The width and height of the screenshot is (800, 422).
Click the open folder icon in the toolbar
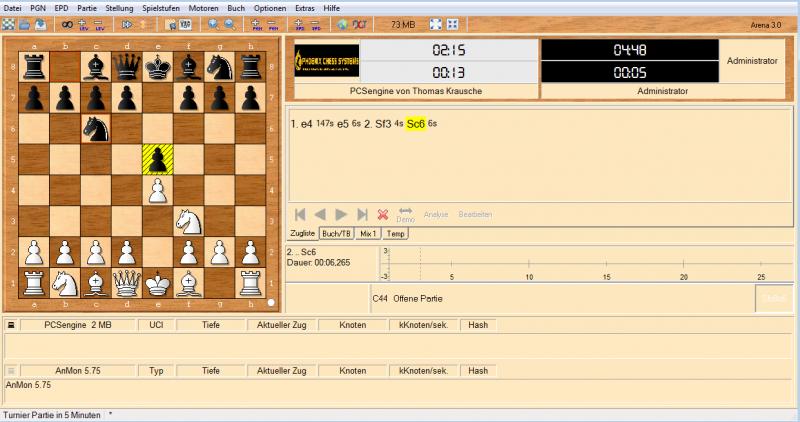pyautogui.click(x=25, y=23)
